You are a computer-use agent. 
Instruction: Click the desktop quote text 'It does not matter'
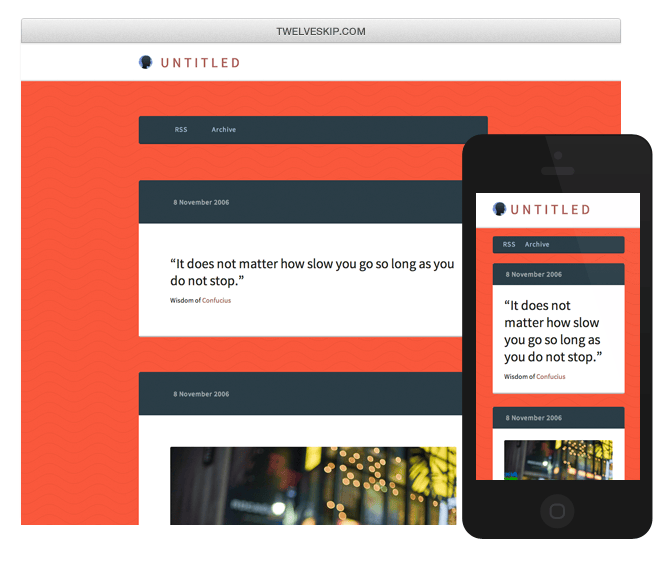pyautogui.click(x=312, y=272)
